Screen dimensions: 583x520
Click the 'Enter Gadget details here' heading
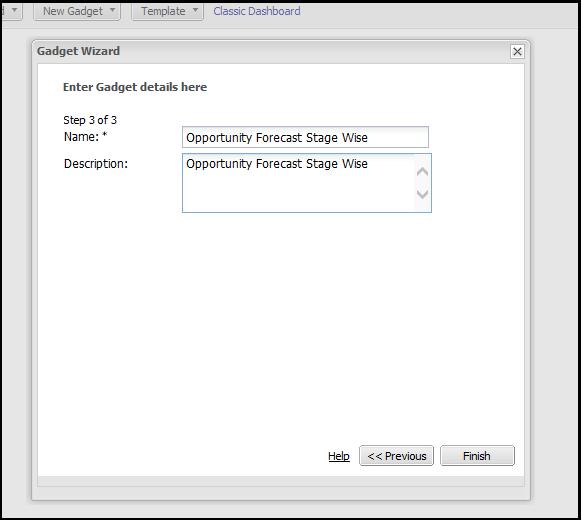(135, 87)
